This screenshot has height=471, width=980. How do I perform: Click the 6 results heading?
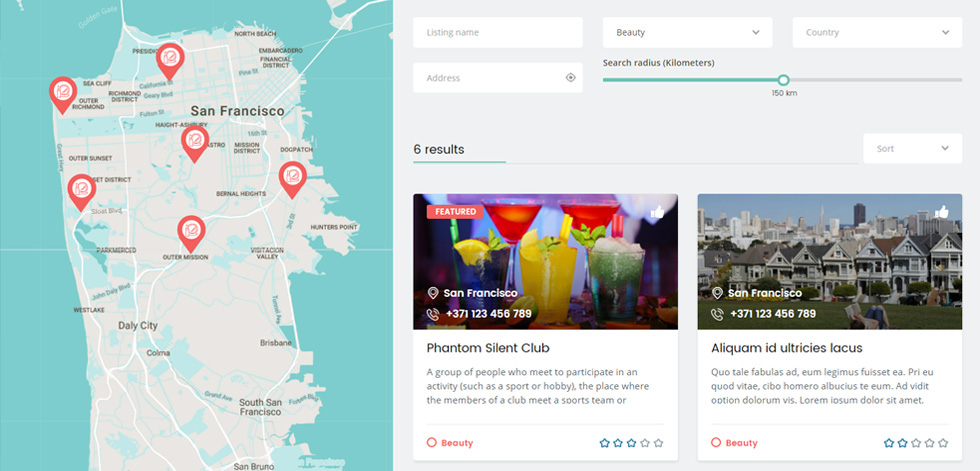[439, 149]
